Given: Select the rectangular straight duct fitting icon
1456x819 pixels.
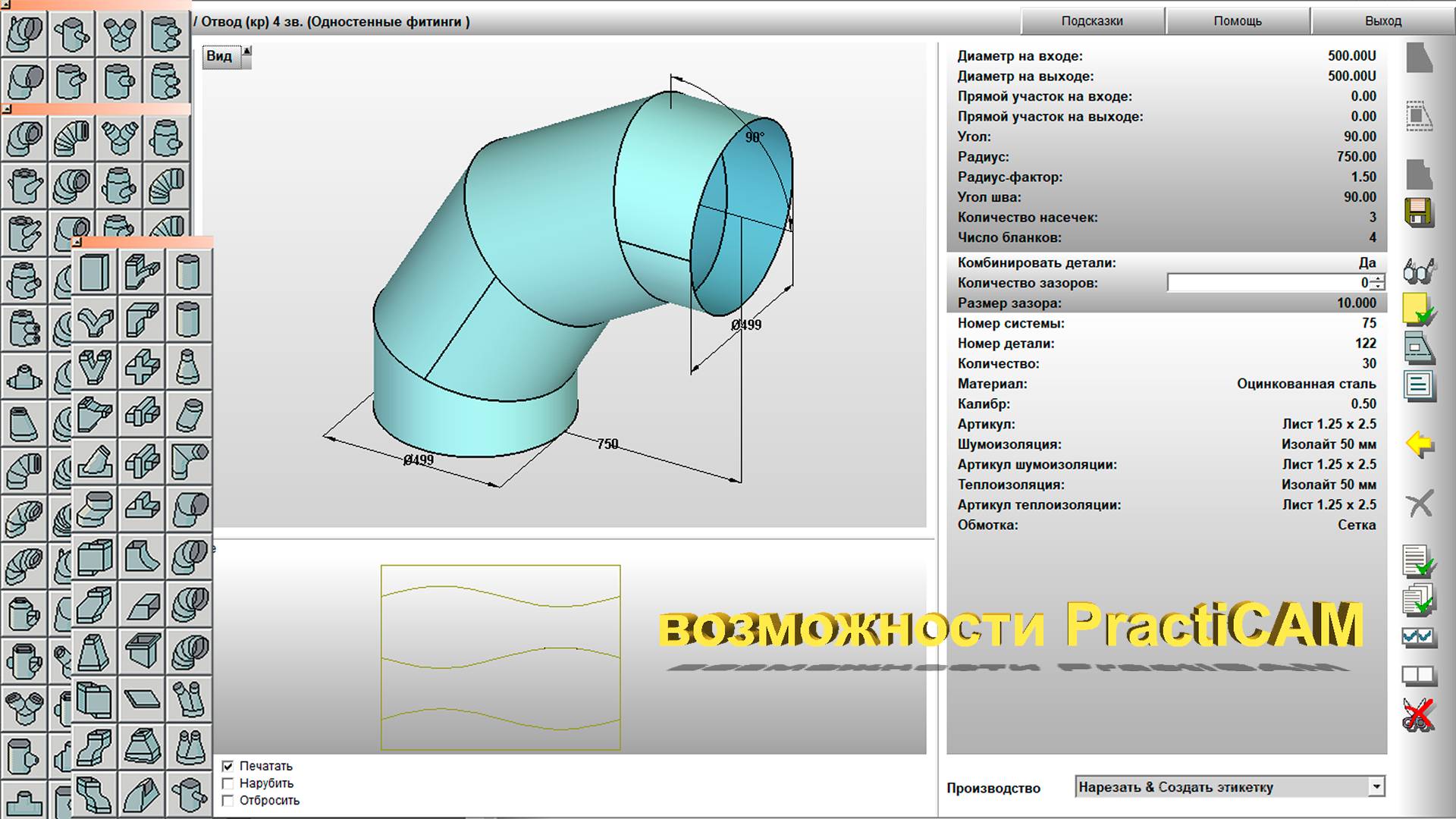Looking at the screenshot, I should tap(95, 272).
